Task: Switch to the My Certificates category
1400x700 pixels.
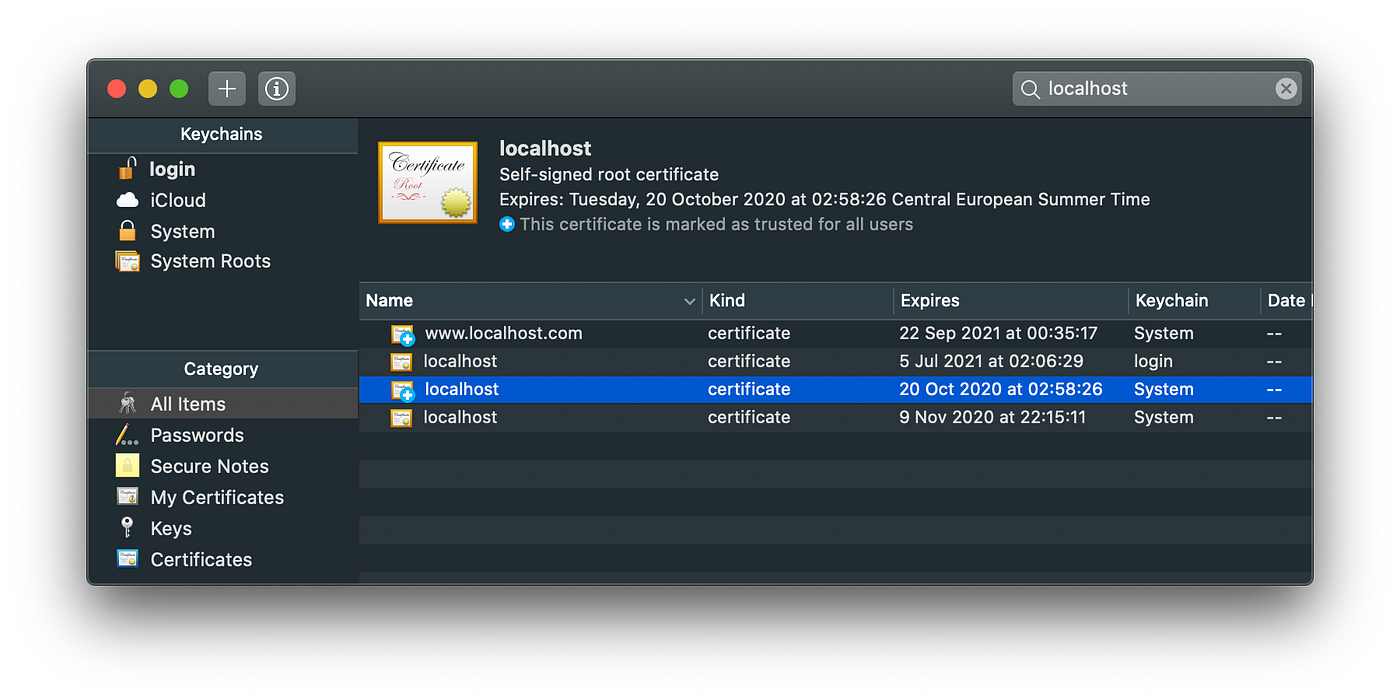Action: [x=215, y=497]
